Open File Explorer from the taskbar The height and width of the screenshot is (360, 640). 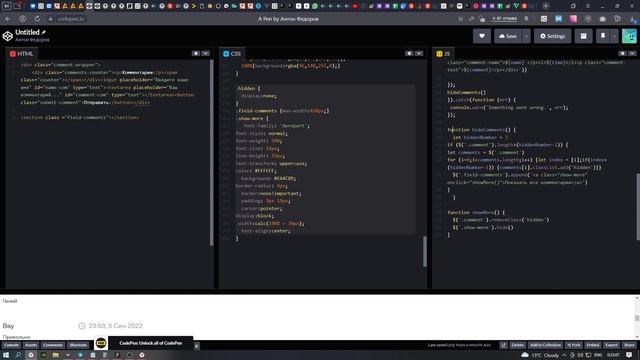click(x=56, y=355)
